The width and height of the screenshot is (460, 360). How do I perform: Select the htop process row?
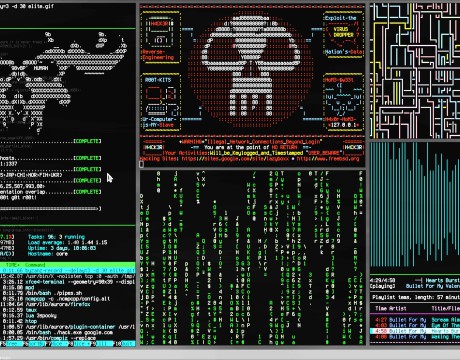point(68,321)
